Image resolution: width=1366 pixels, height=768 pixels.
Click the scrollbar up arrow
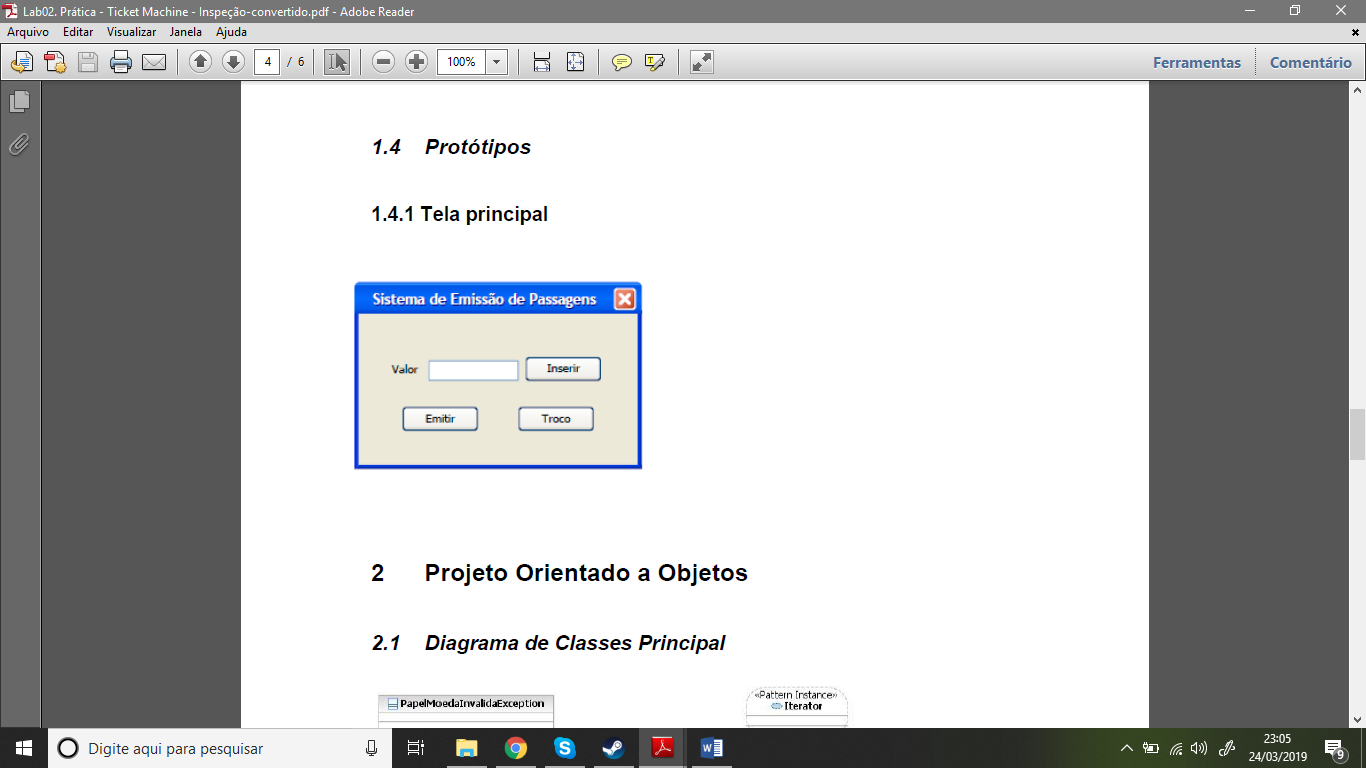pos(1357,91)
